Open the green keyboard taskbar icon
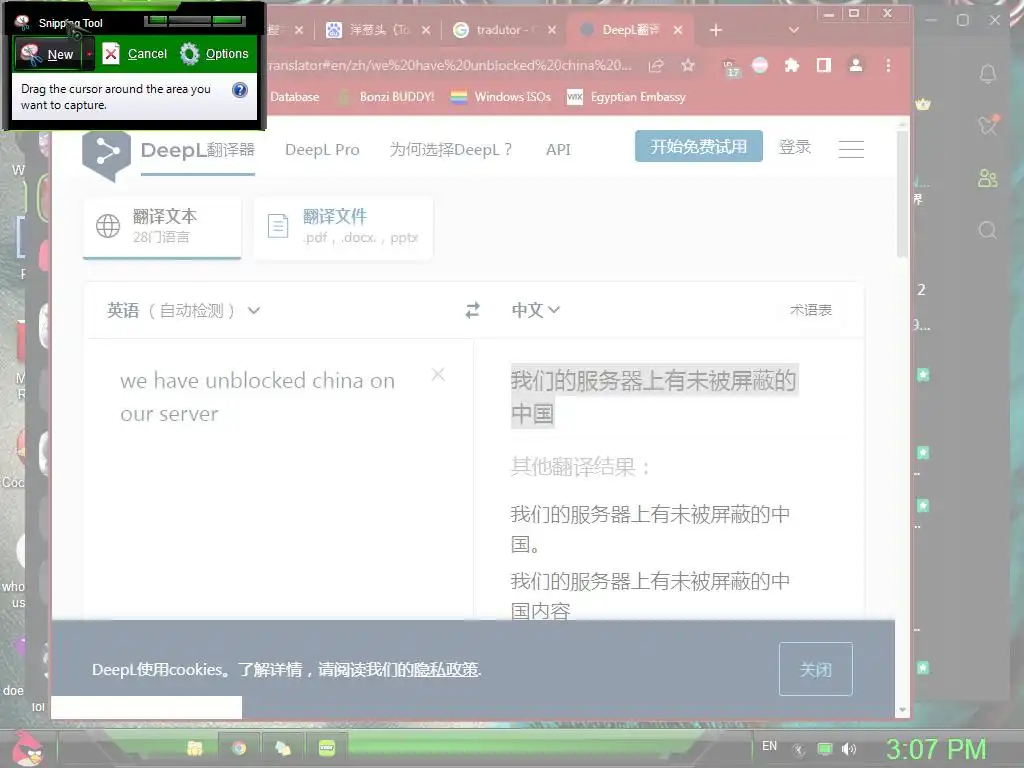 (327, 748)
